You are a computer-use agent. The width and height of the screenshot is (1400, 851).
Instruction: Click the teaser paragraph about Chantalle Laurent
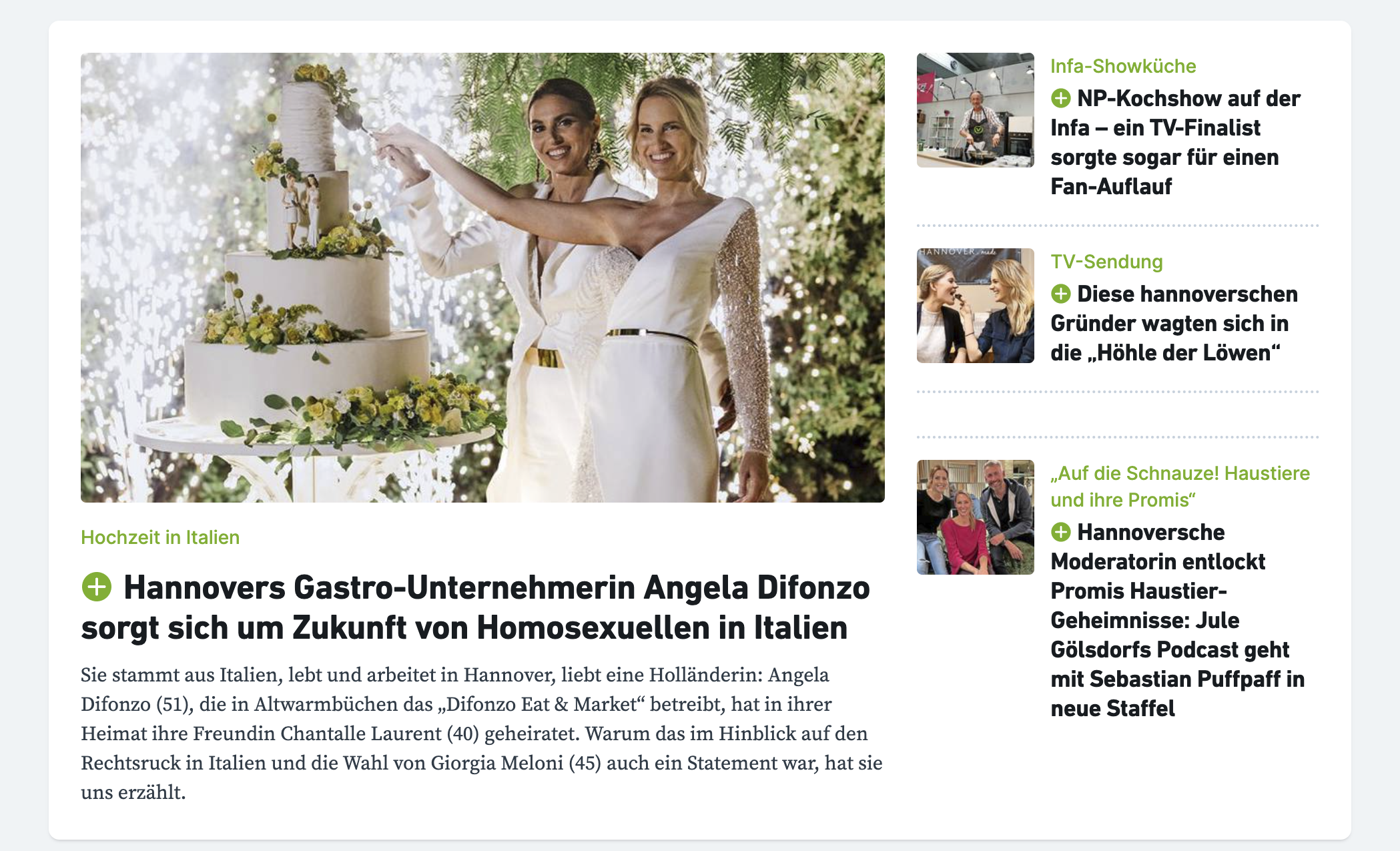pyautogui.click(x=482, y=734)
